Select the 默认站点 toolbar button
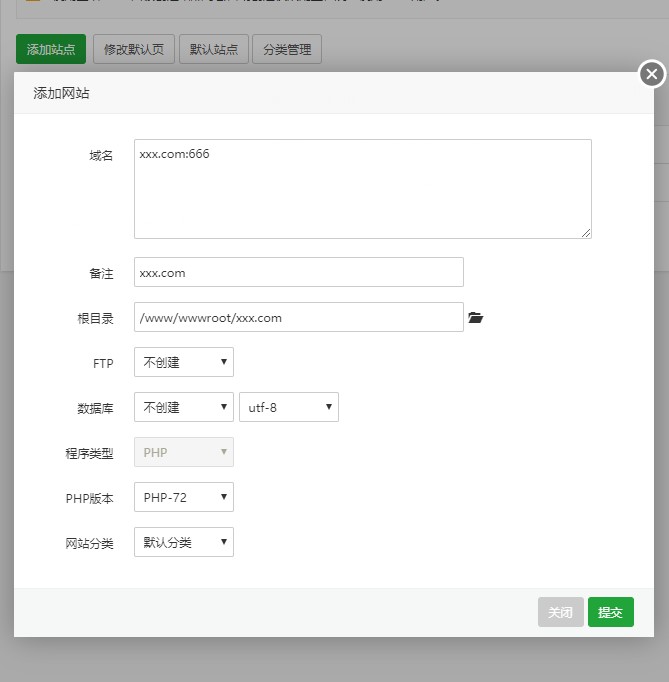 coord(214,49)
